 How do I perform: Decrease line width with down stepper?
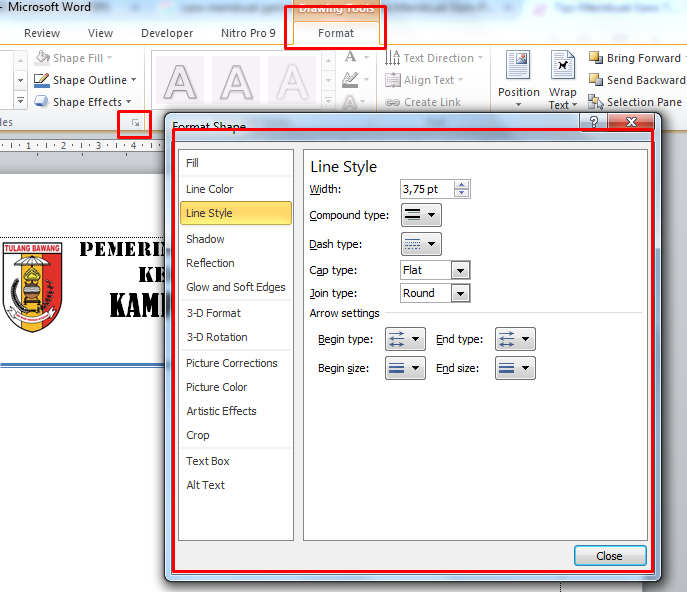(461, 194)
